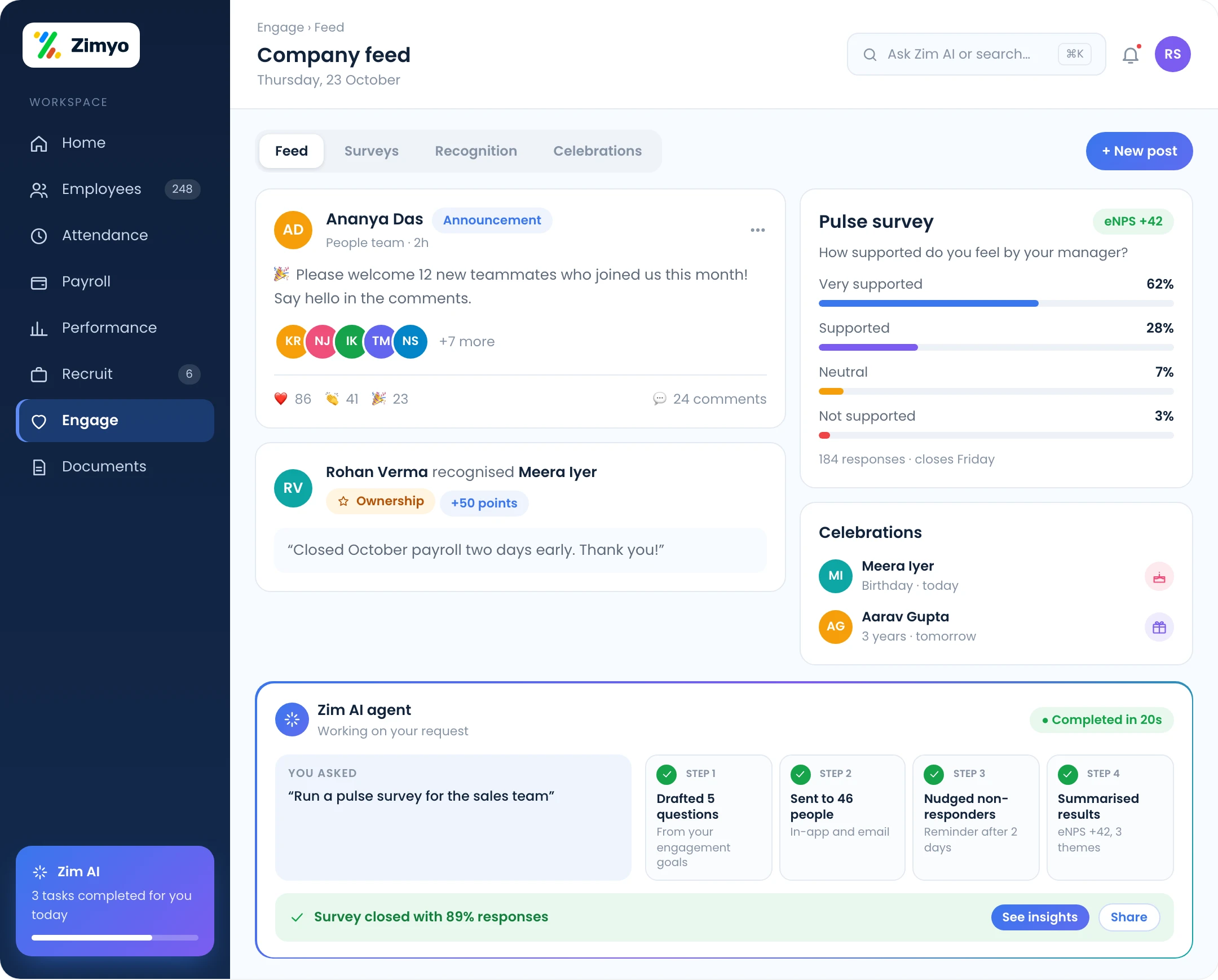Click the +50 points badge
This screenshot has width=1218, height=980.
[484, 504]
